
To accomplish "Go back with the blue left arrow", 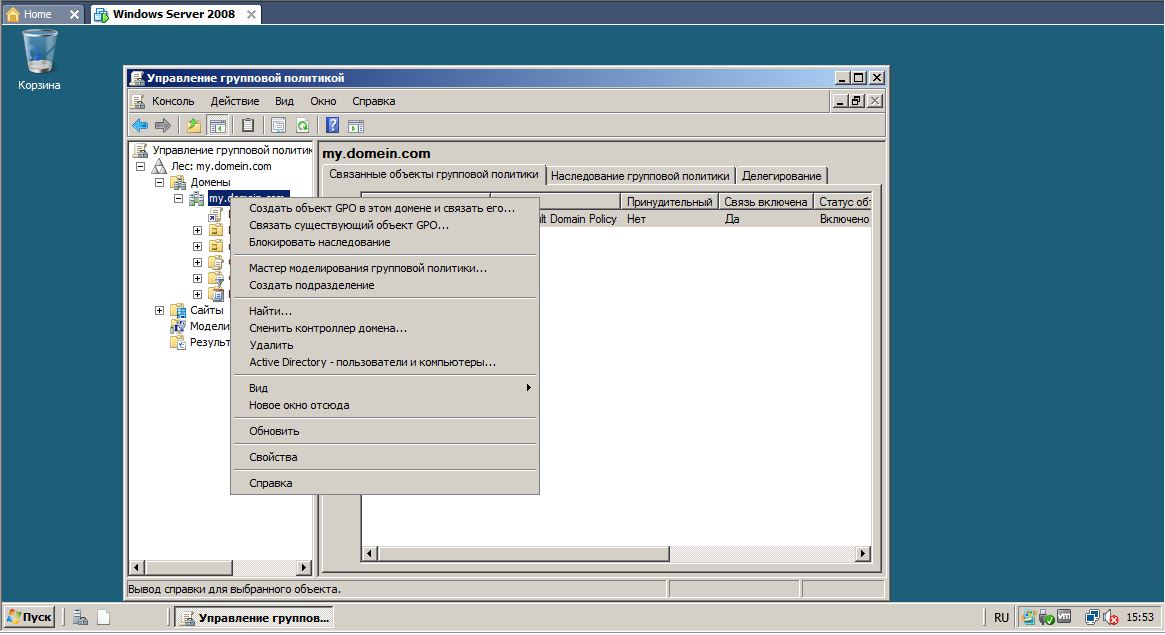I will pyautogui.click(x=140, y=126).
